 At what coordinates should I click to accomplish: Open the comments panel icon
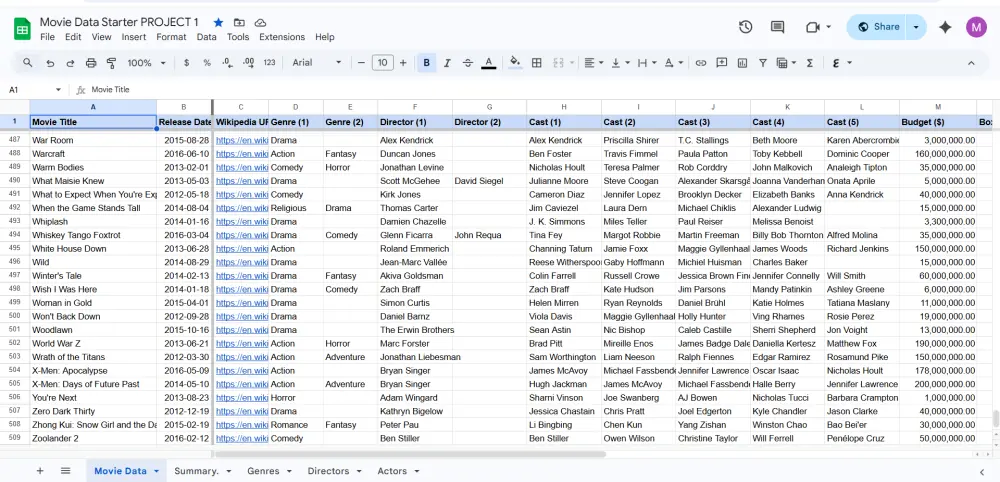click(x=777, y=27)
